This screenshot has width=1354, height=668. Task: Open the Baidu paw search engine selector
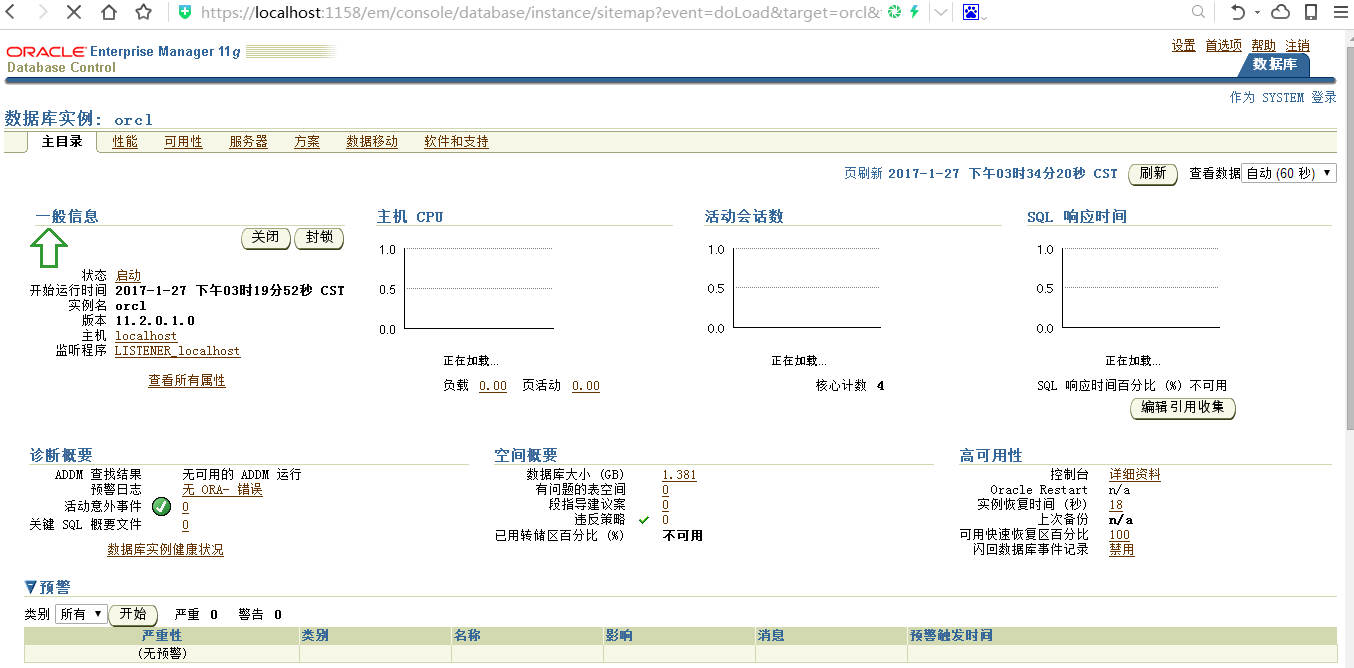coord(971,12)
